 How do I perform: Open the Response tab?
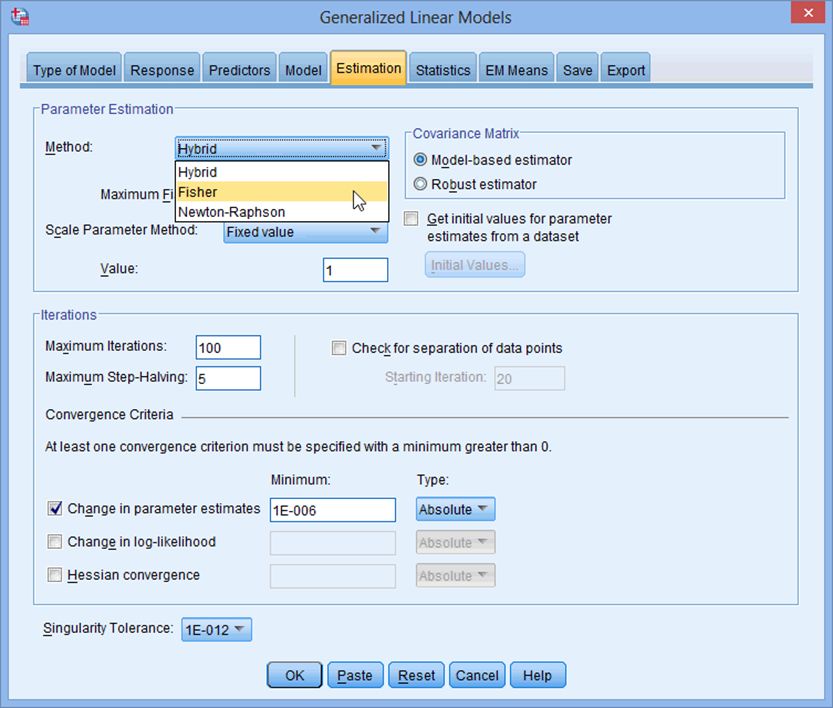(x=162, y=70)
